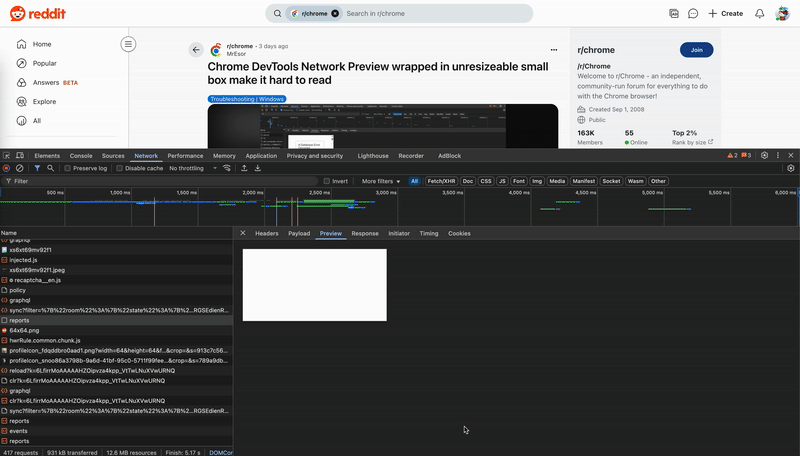The image size is (800, 456).
Task: Enable the Disable cache checkbox
Action: point(119,168)
